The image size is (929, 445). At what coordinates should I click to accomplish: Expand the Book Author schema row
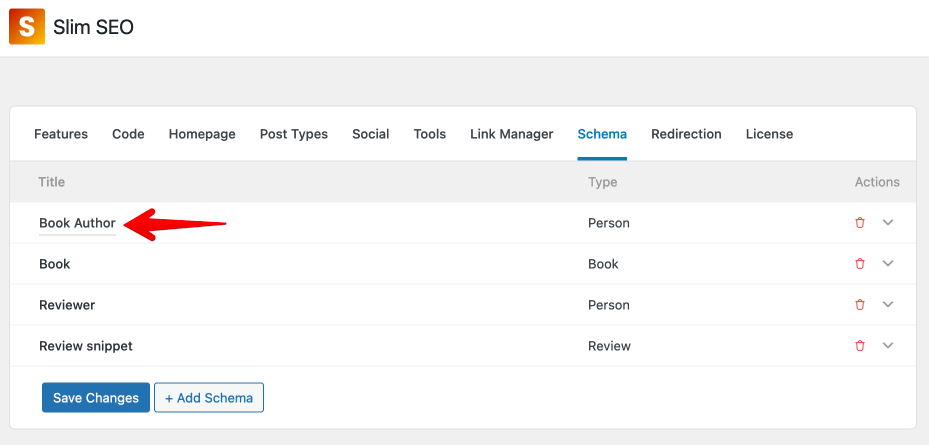tap(888, 223)
